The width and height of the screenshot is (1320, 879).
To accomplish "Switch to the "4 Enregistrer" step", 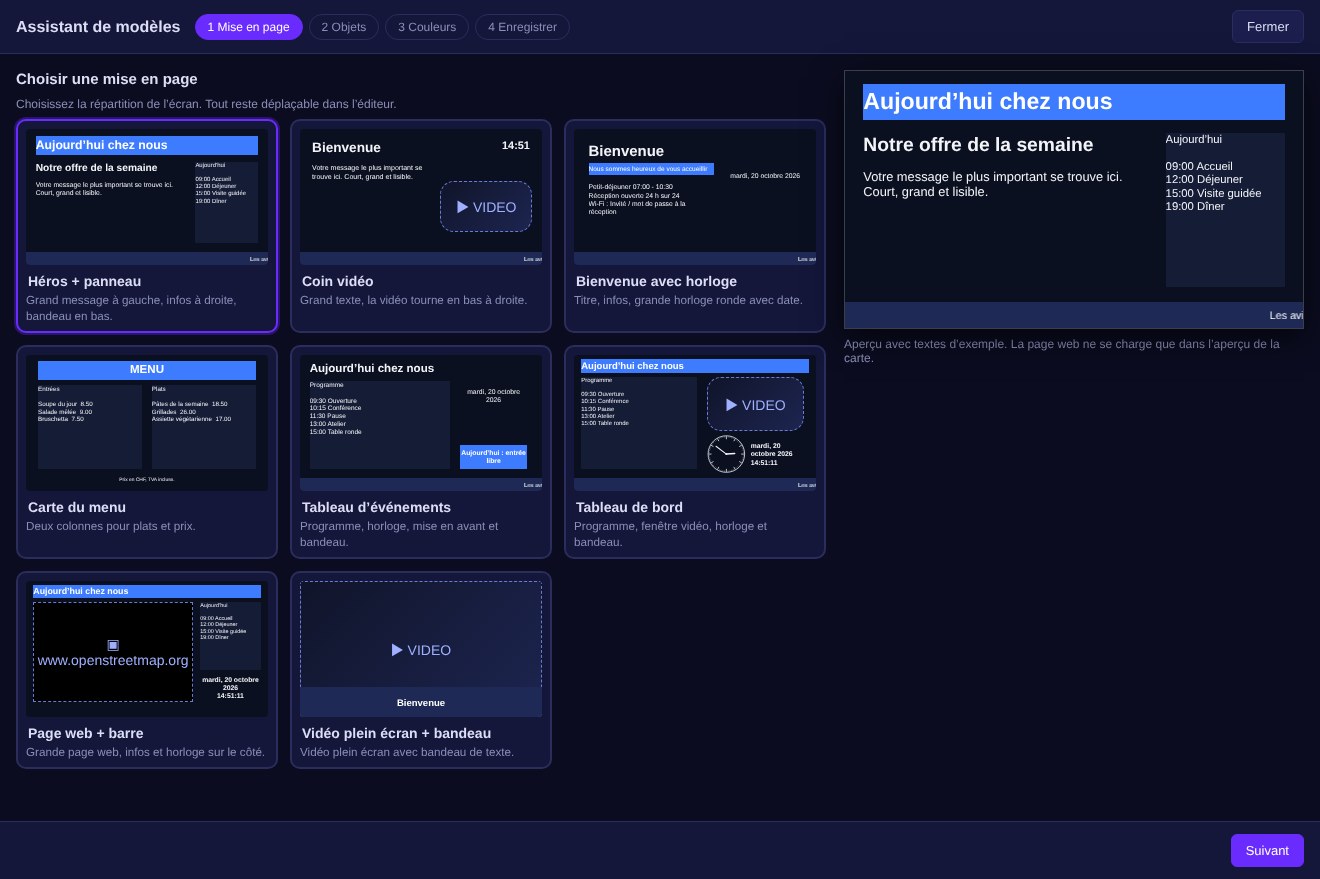I will 522,27.
